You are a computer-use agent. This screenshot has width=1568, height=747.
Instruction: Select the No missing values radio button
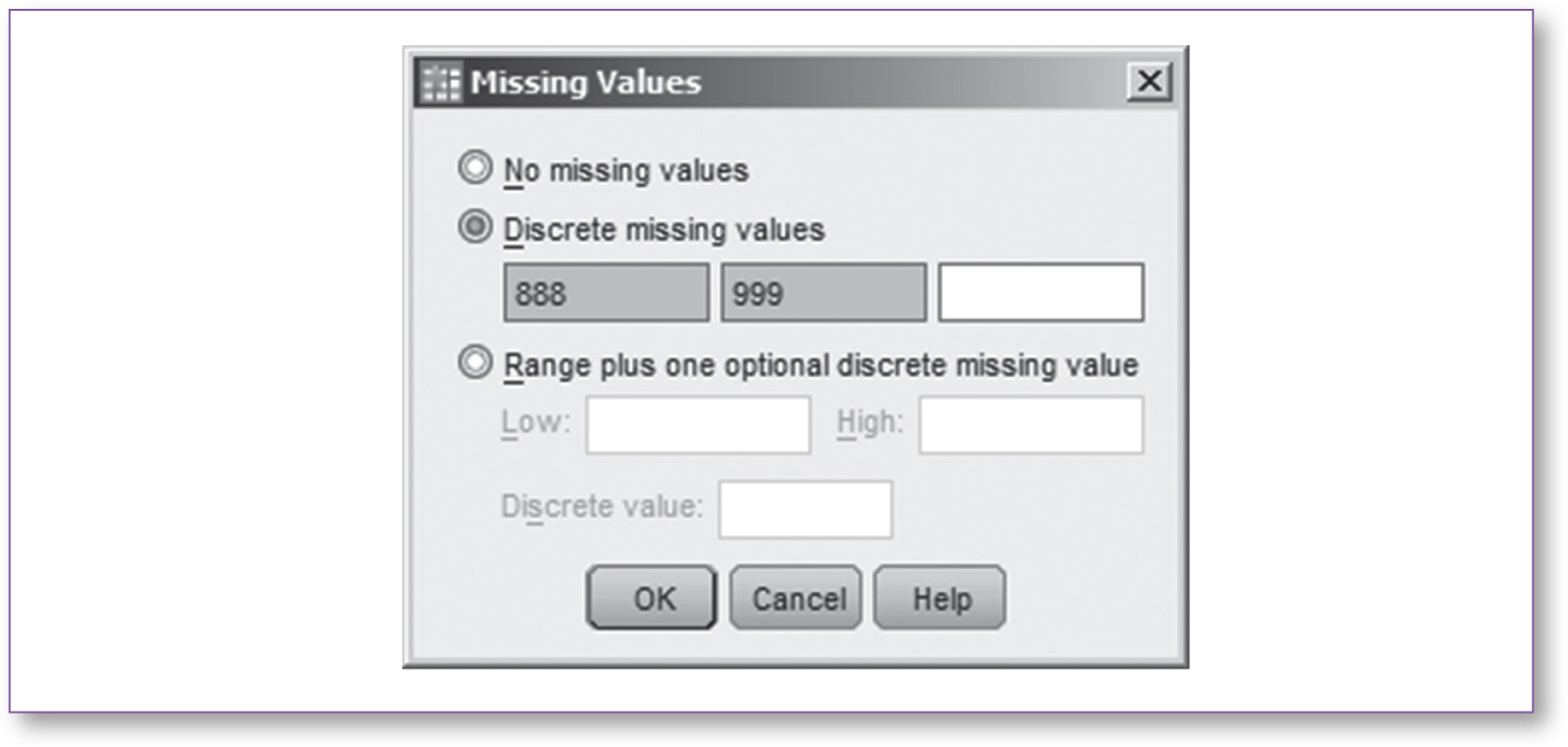coord(475,168)
